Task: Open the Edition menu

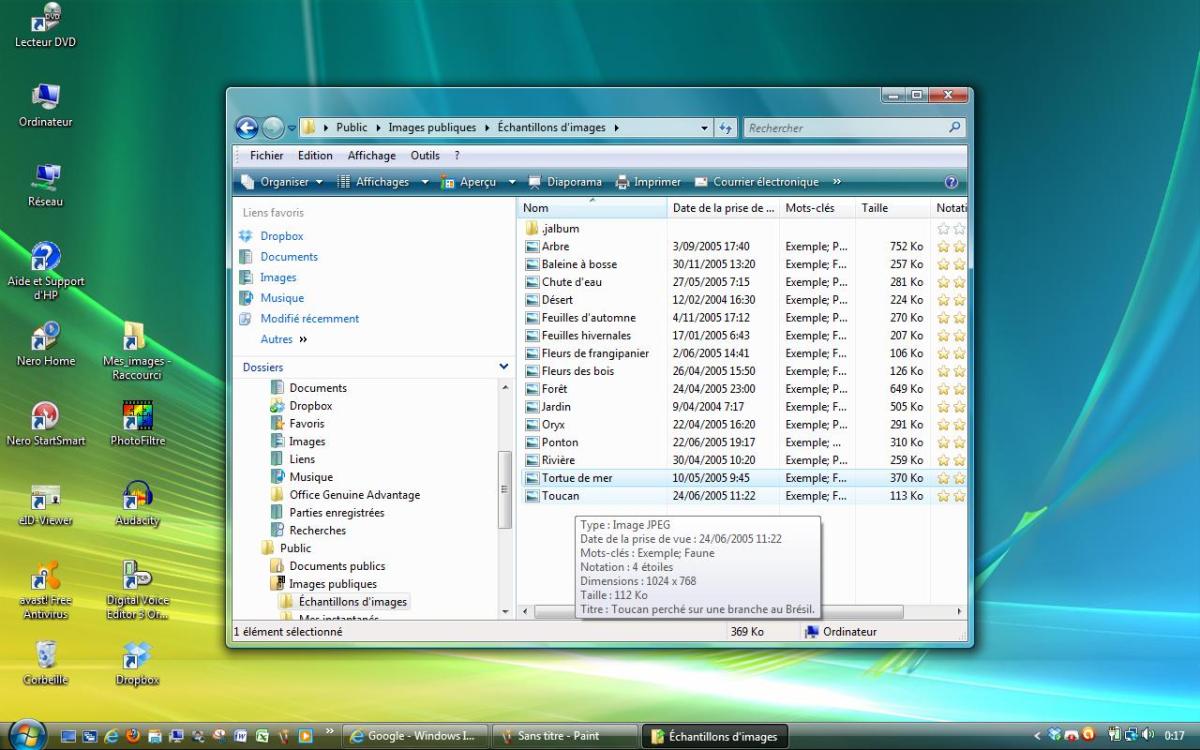Action: (x=315, y=156)
